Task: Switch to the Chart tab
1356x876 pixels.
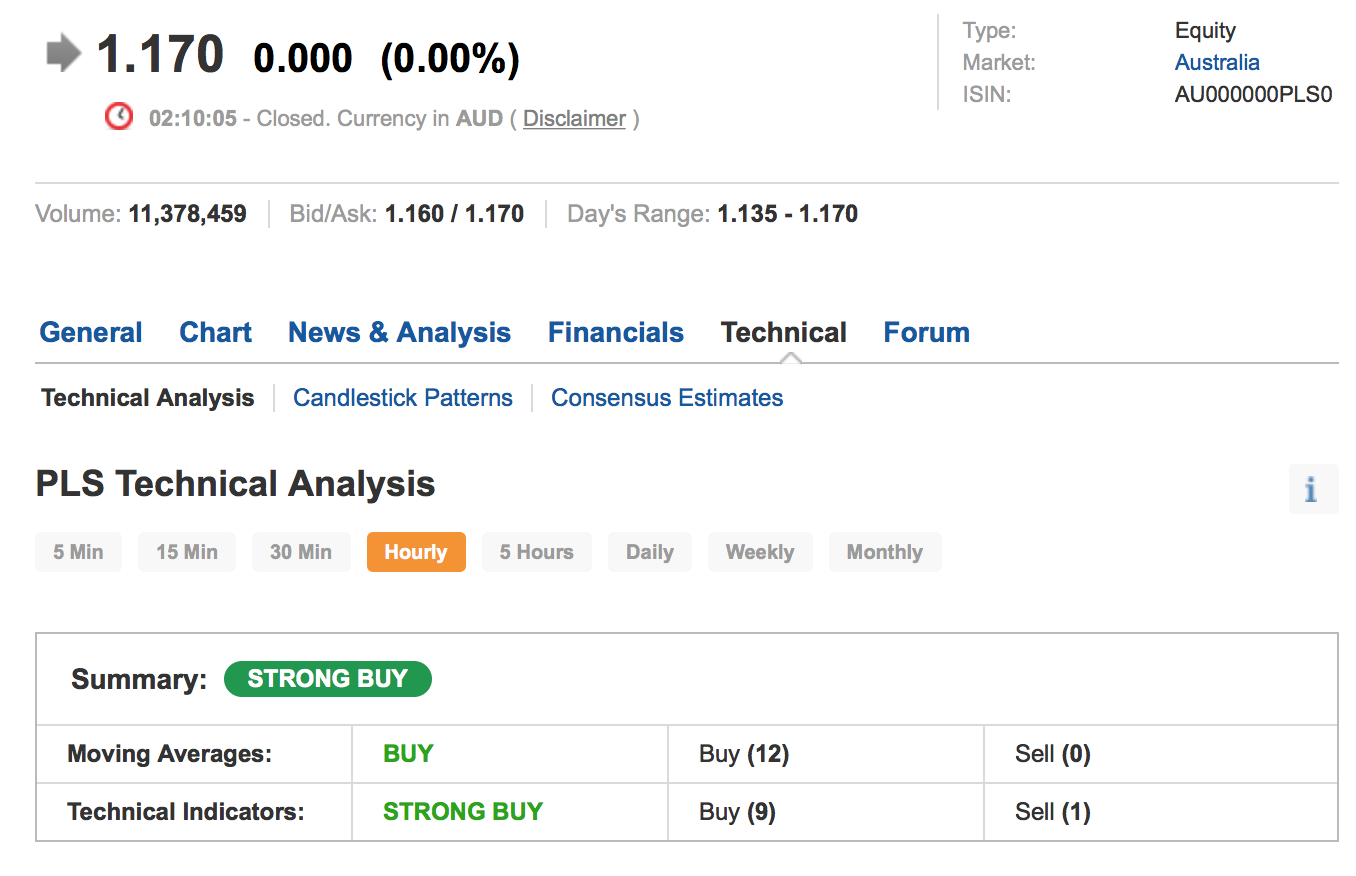Action: (x=215, y=333)
